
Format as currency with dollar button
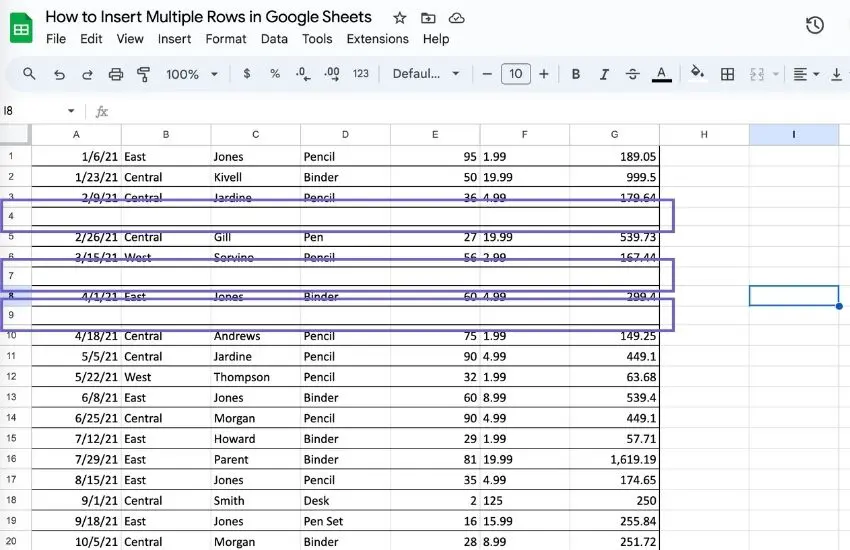247,74
